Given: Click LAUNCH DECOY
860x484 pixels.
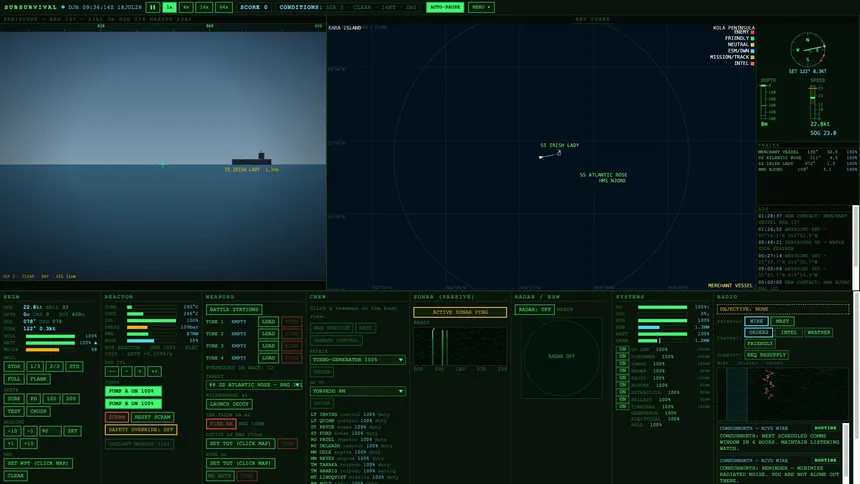Looking at the screenshot, I should 229,404.
